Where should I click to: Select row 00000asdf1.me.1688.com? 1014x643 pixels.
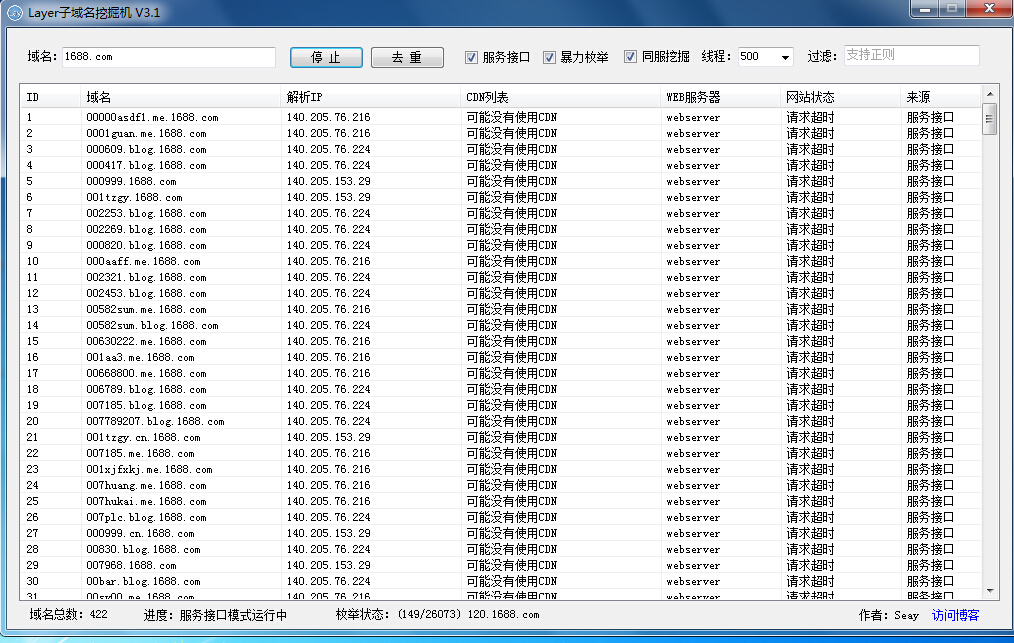501,117
